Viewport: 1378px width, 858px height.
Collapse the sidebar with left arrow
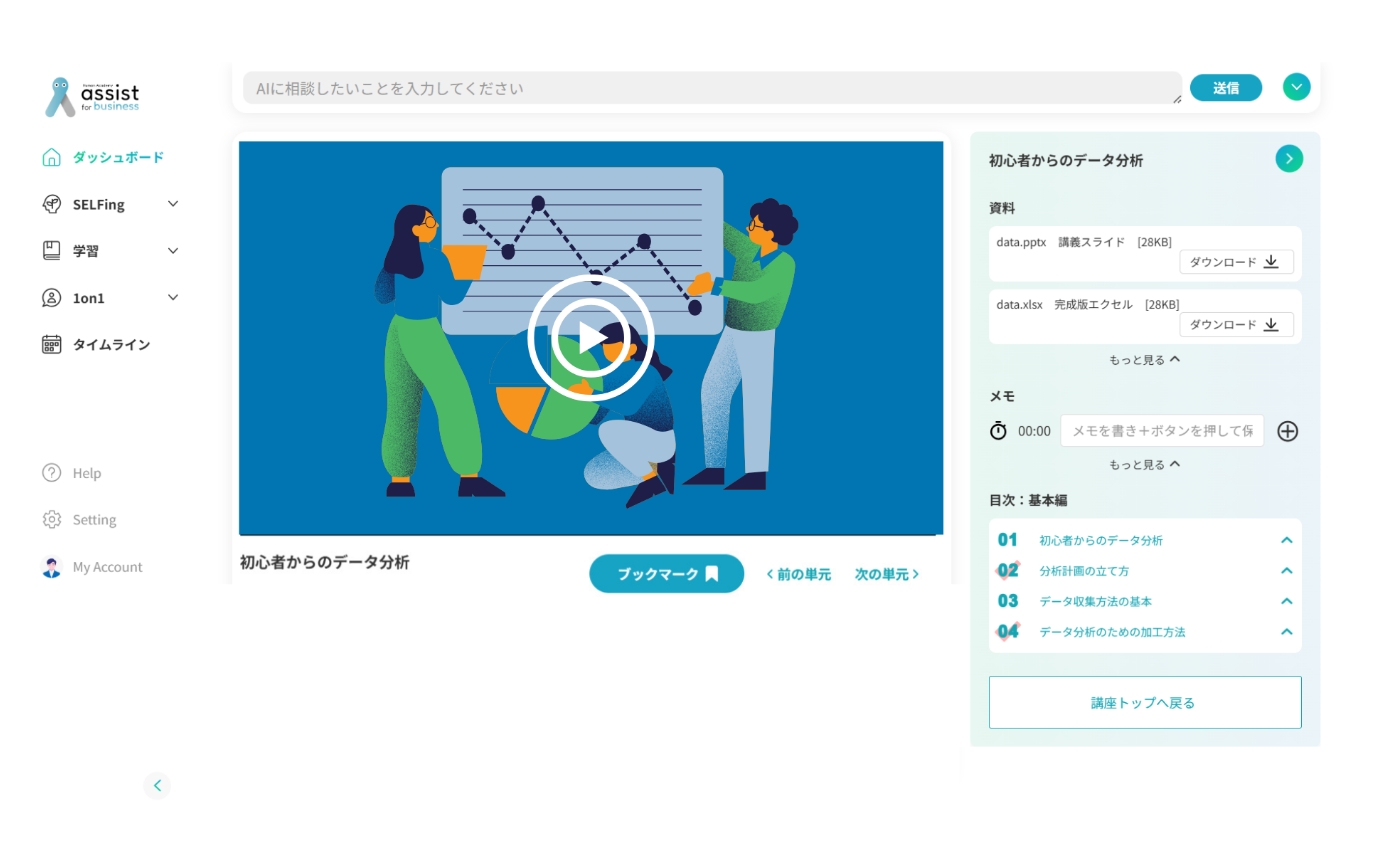157,786
